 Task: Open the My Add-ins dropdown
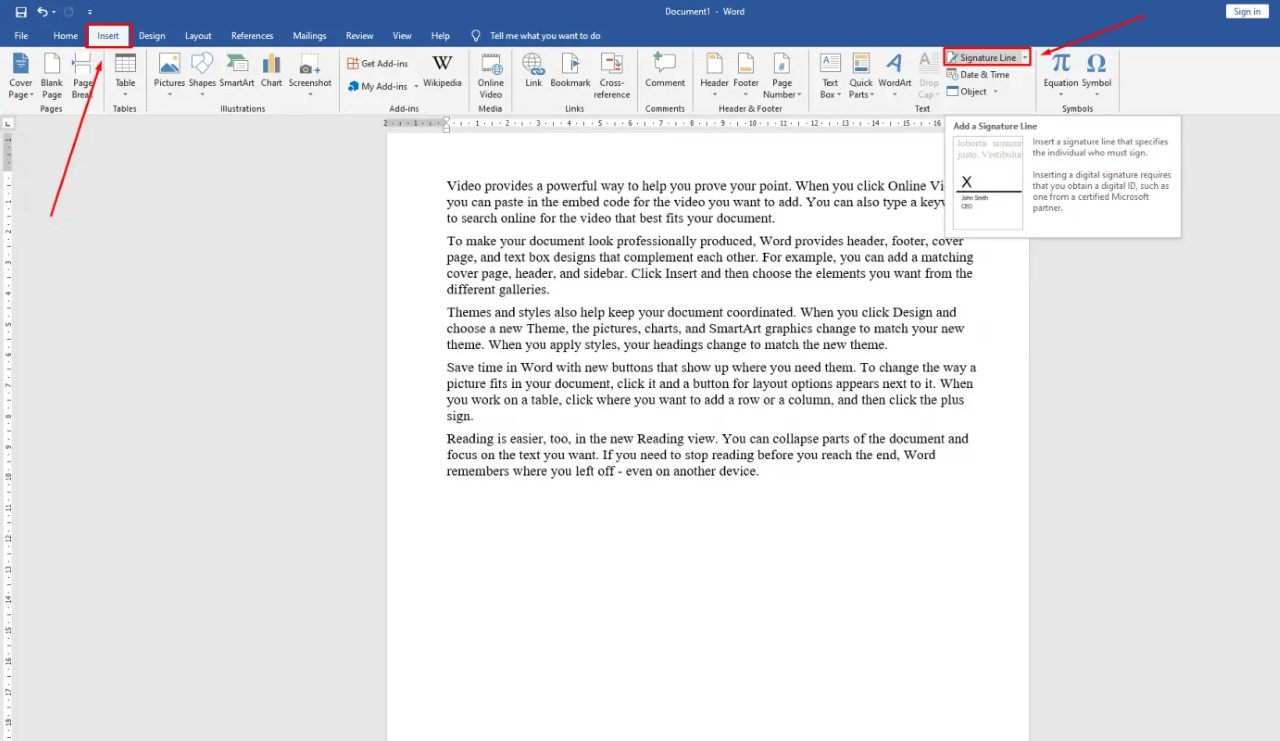(416, 87)
